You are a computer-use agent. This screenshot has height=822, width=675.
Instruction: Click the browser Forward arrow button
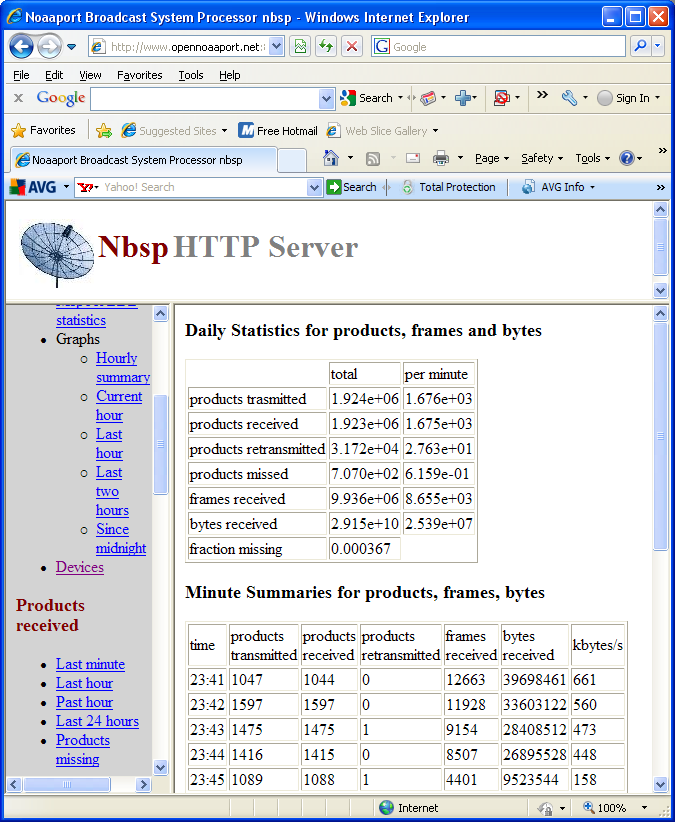tap(50, 47)
